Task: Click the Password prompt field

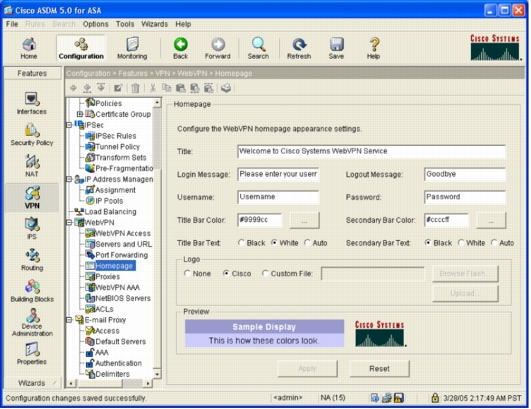Action: tap(465, 197)
